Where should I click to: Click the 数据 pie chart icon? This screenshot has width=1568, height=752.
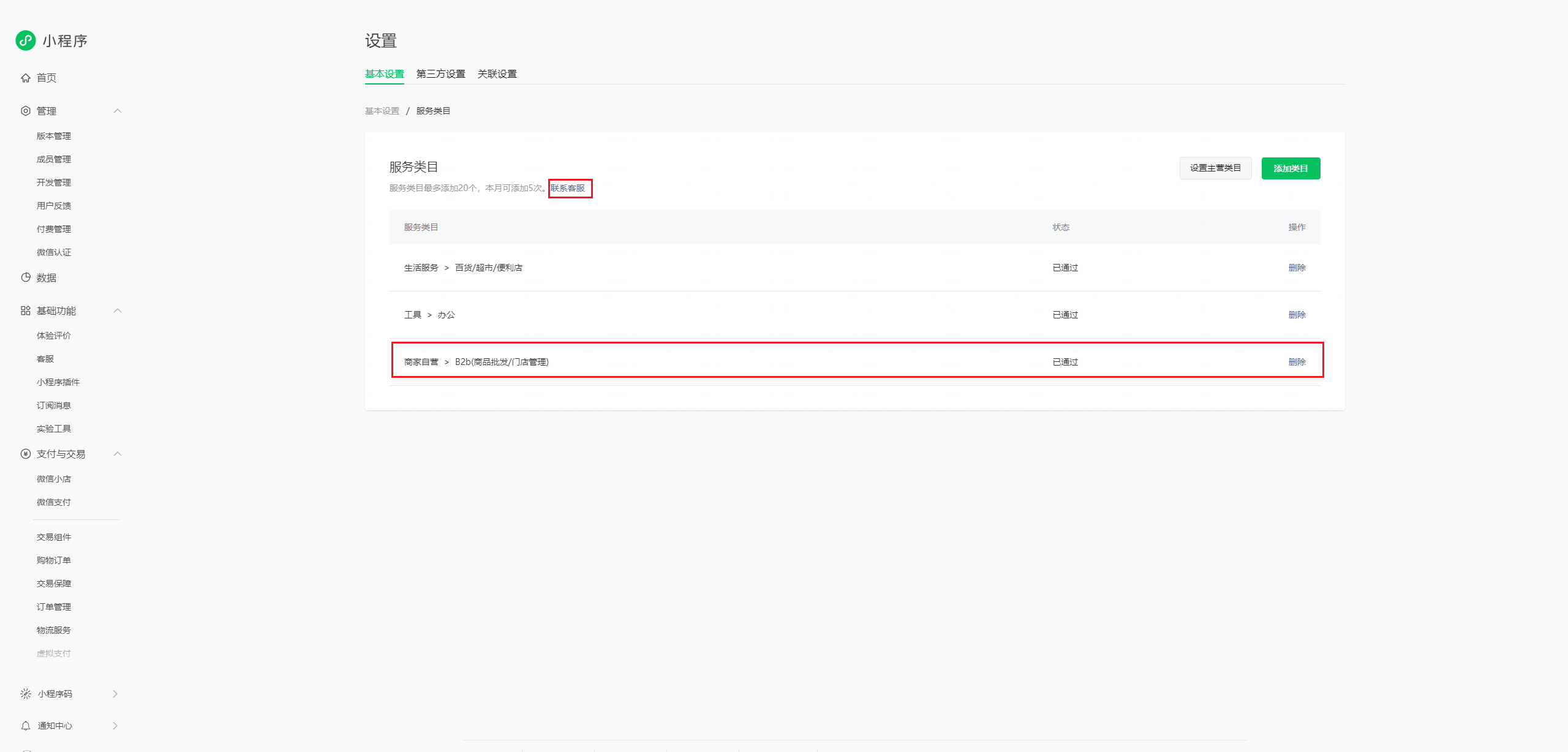[26, 277]
